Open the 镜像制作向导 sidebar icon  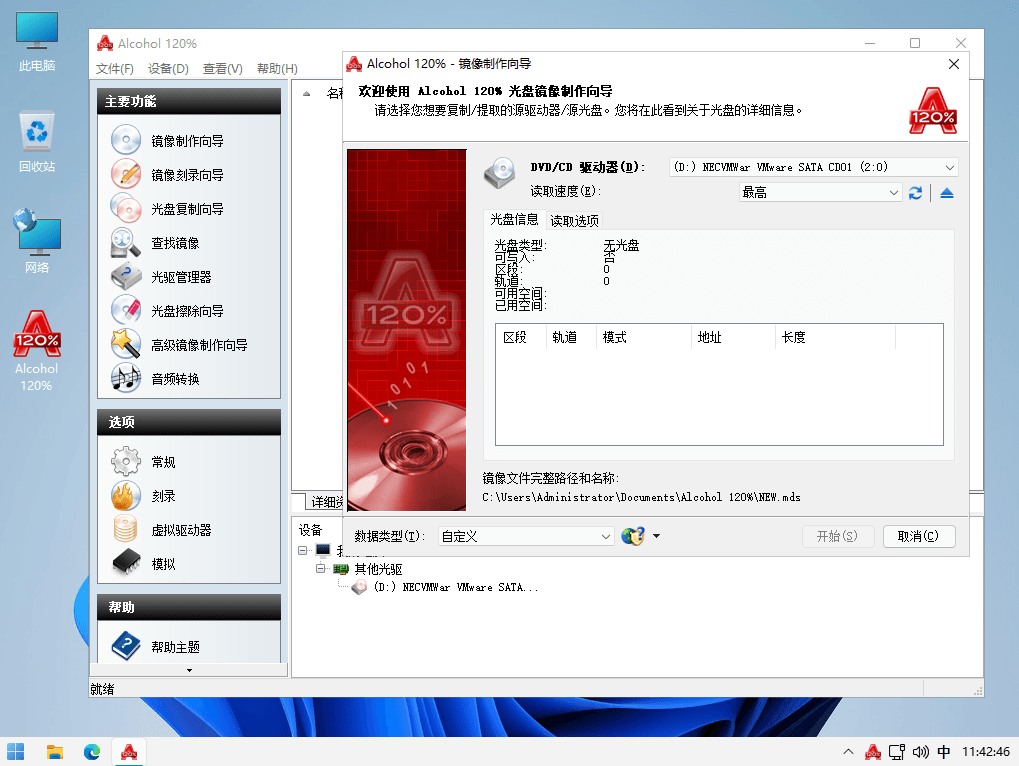coord(125,140)
